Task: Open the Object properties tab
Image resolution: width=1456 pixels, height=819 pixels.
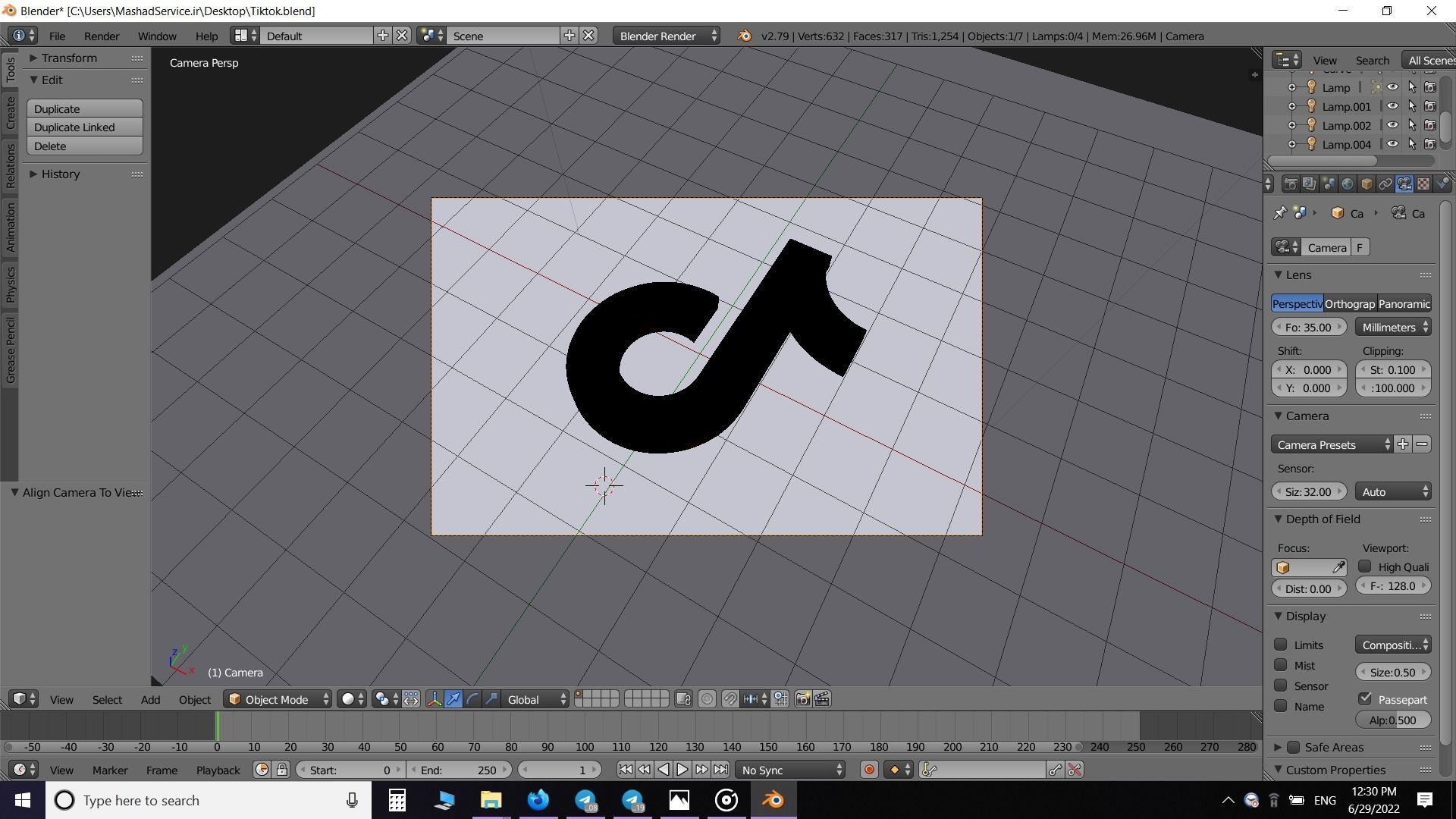Action: 1366,184
